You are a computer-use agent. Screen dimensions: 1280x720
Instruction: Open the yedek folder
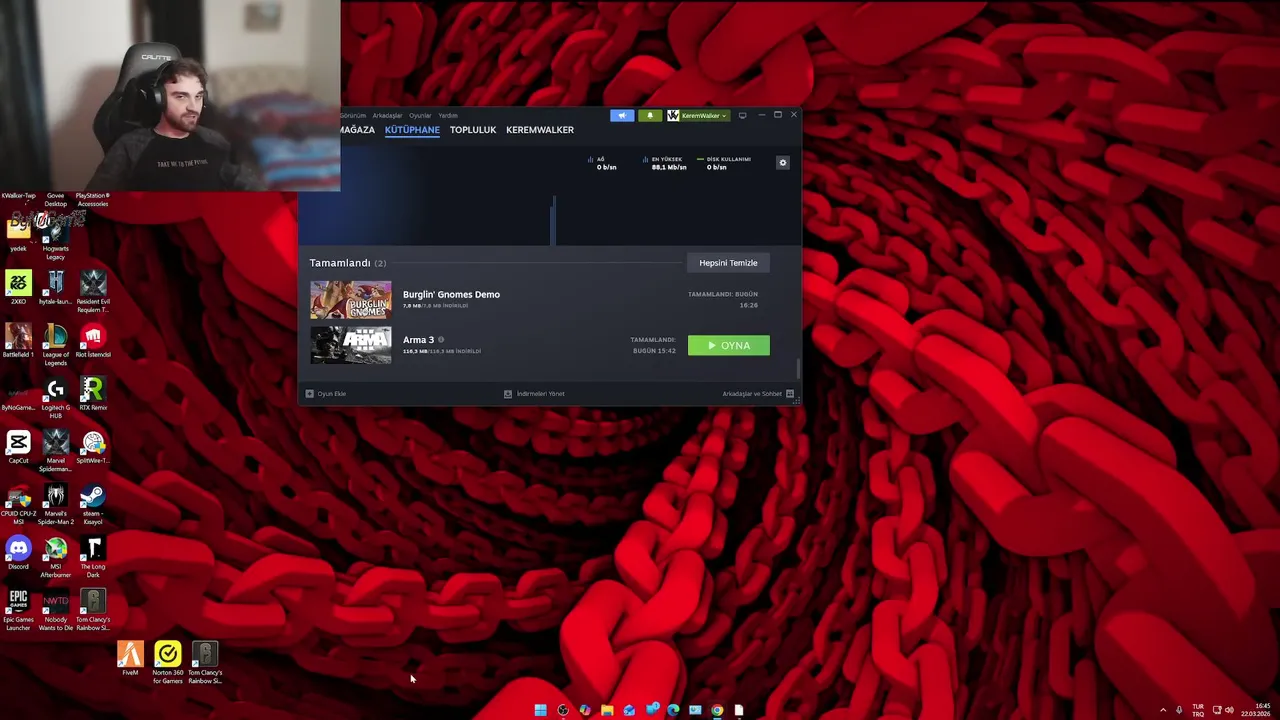pos(18,235)
